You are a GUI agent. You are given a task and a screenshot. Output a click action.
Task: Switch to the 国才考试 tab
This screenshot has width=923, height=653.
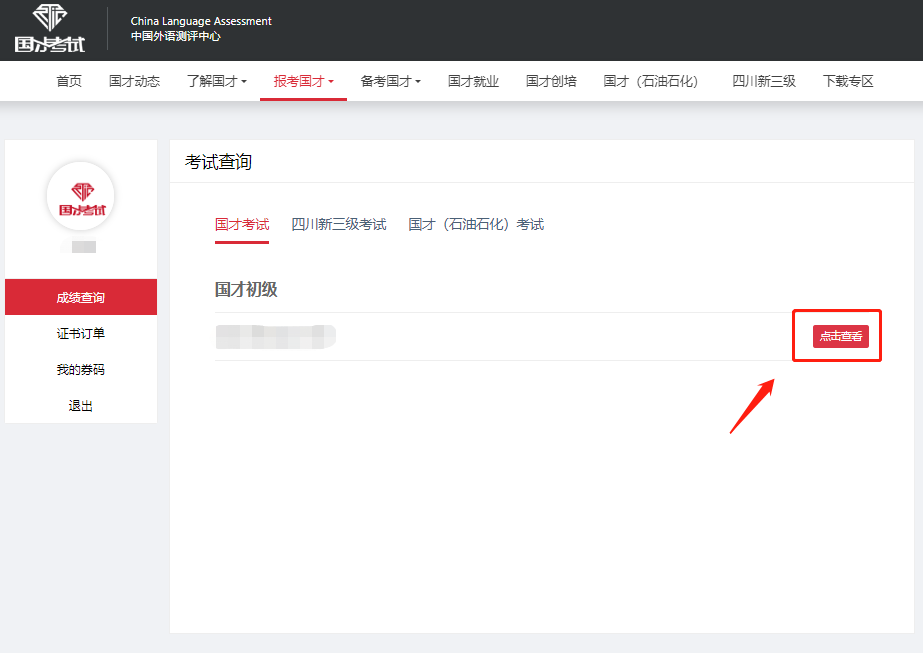pyautogui.click(x=242, y=225)
